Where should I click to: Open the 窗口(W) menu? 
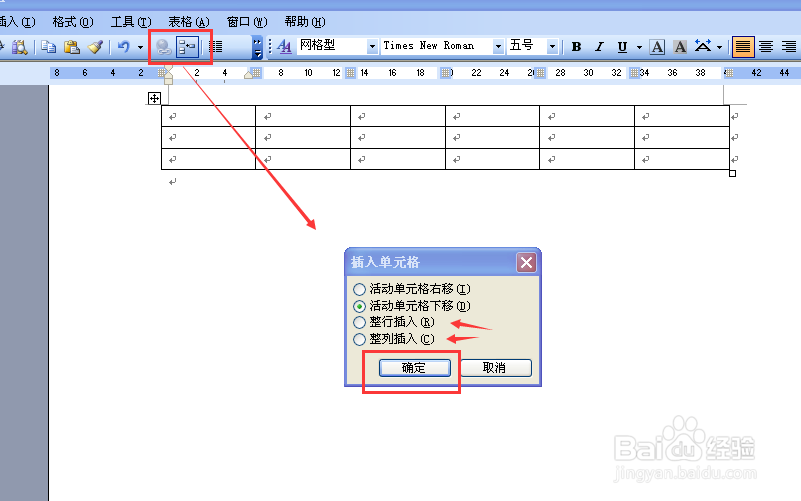(x=247, y=22)
